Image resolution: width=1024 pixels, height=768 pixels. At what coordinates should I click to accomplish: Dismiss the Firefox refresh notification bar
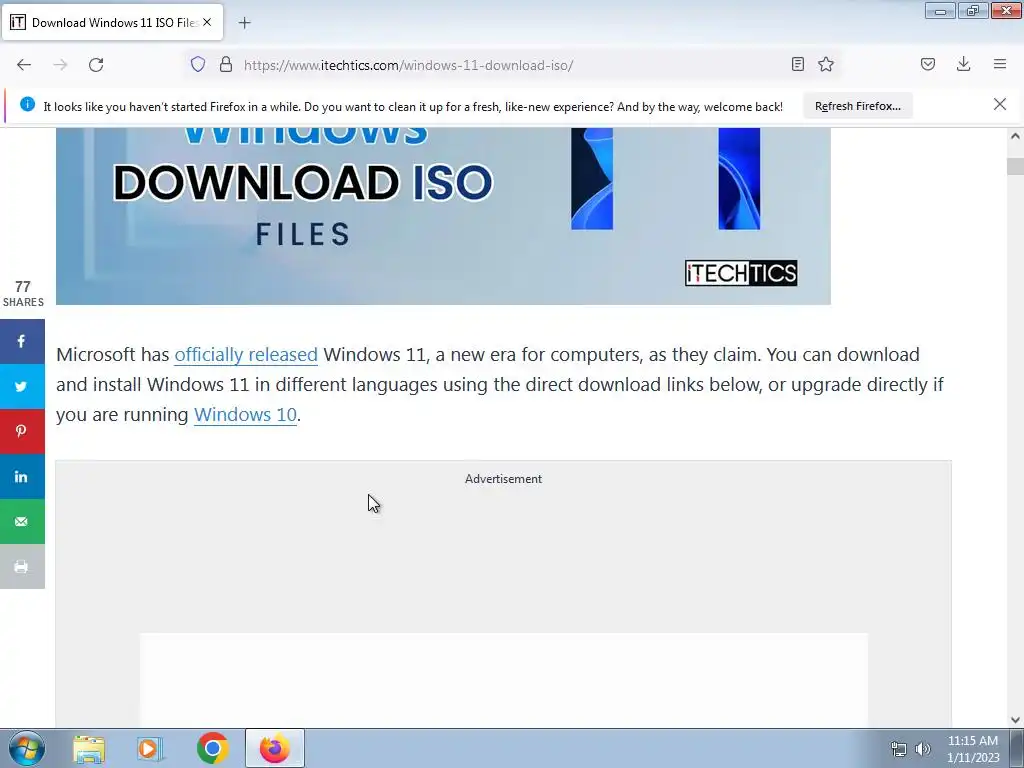click(x=999, y=104)
